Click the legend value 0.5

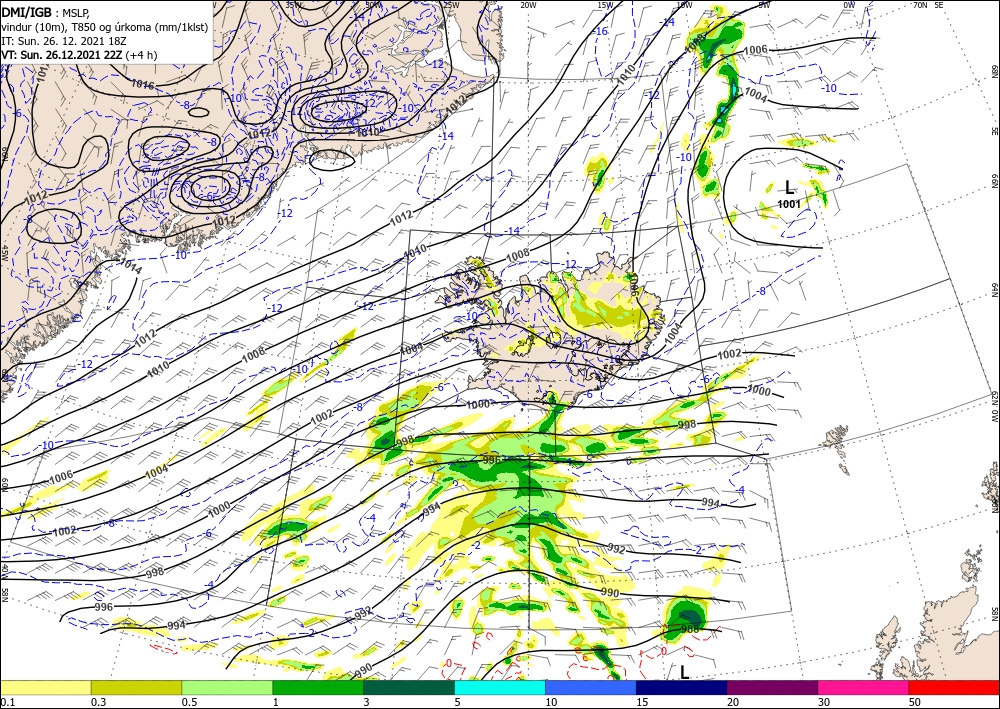coord(189,702)
